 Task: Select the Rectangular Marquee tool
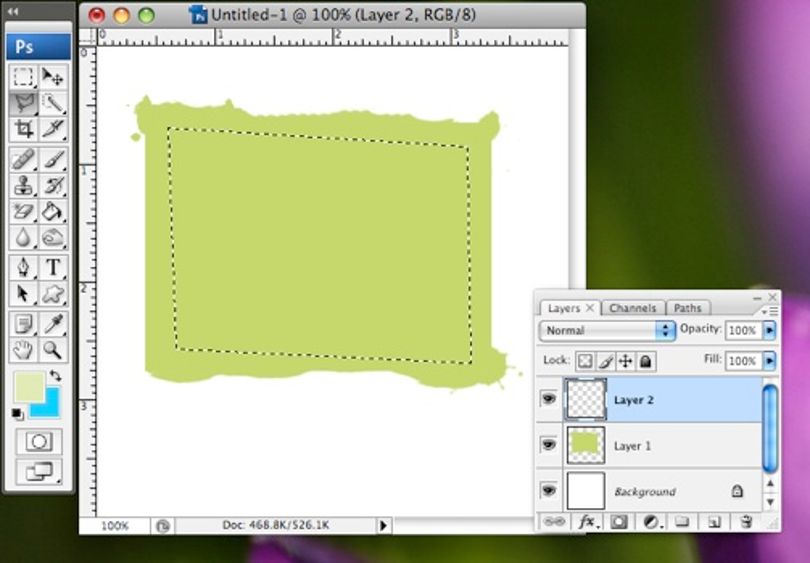click(23, 76)
